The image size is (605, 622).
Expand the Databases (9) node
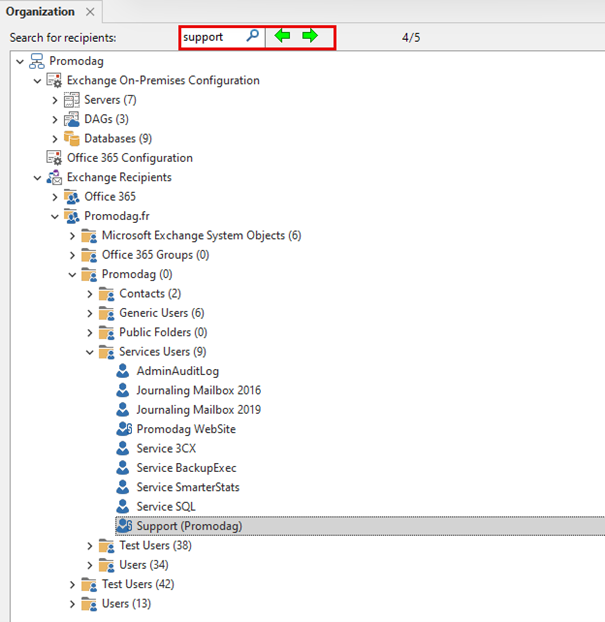pos(55,139)
